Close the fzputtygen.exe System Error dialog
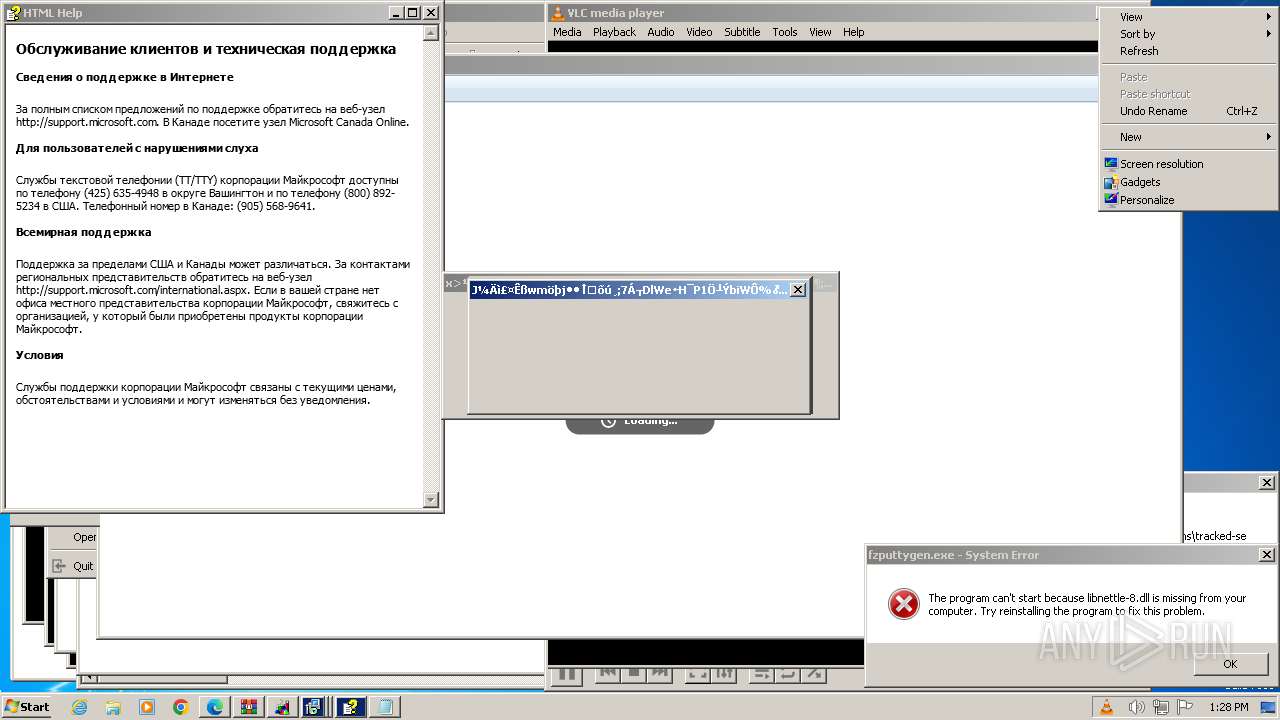1280x720 pixels. point(1266,555)
